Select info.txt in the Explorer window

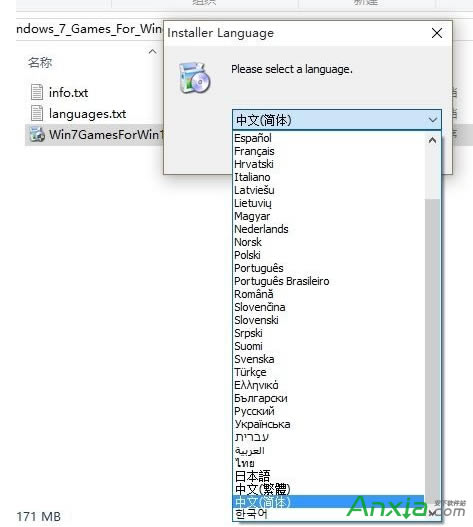click(69, 93)
